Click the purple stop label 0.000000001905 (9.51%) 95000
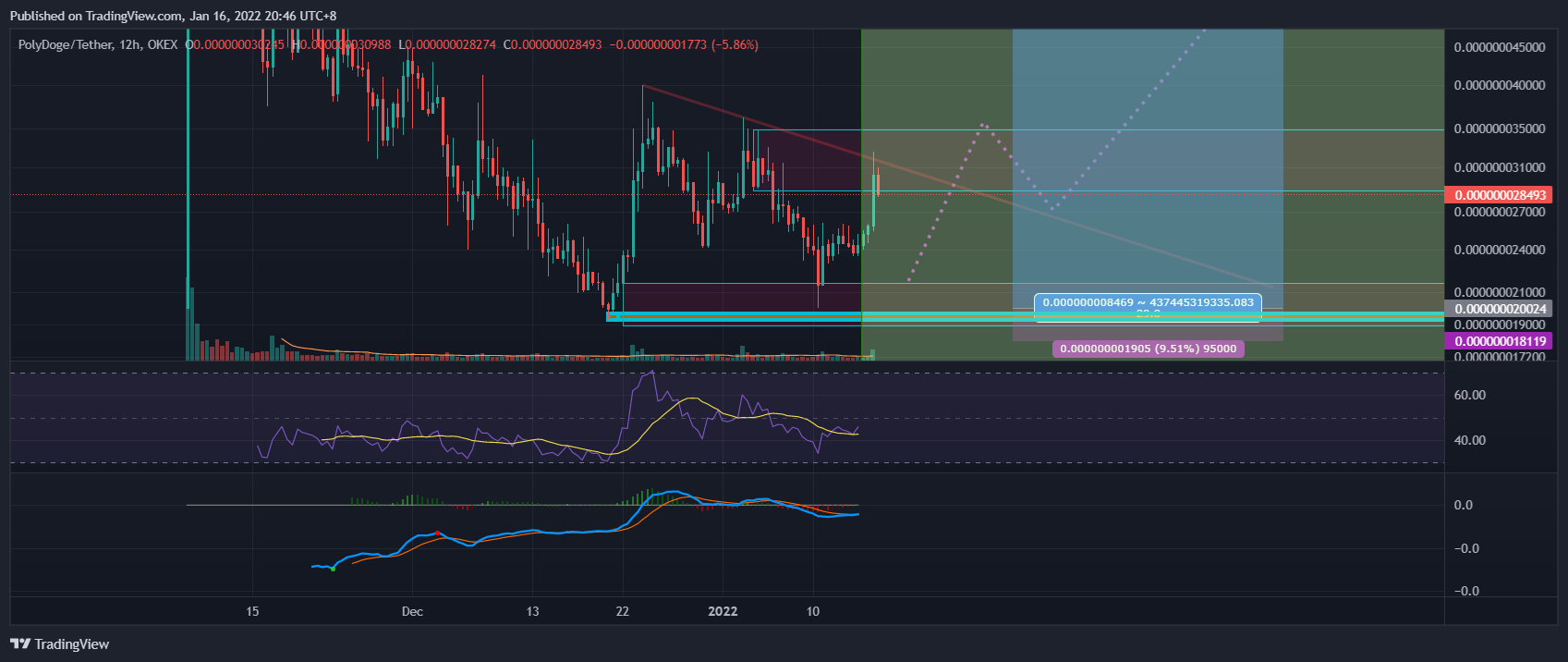The height and width of the screenshot is (662, 1568). [1149, 349]
